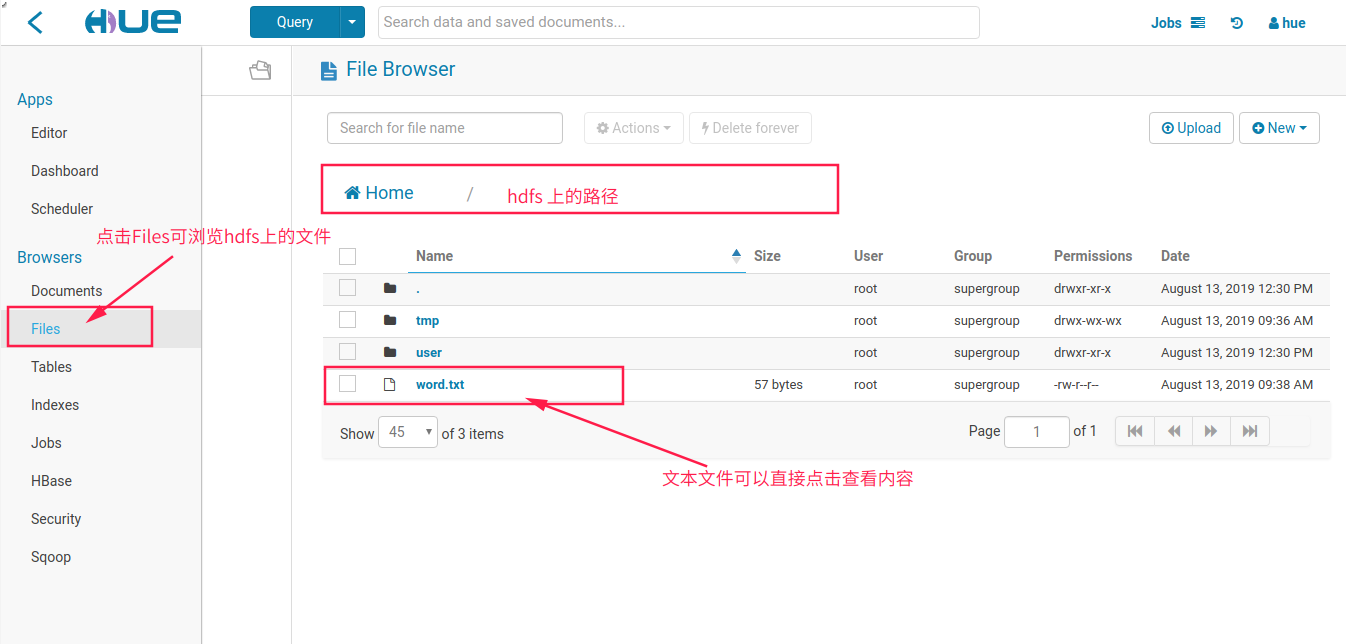Click the Upload button

click(x=1191, y=128)
